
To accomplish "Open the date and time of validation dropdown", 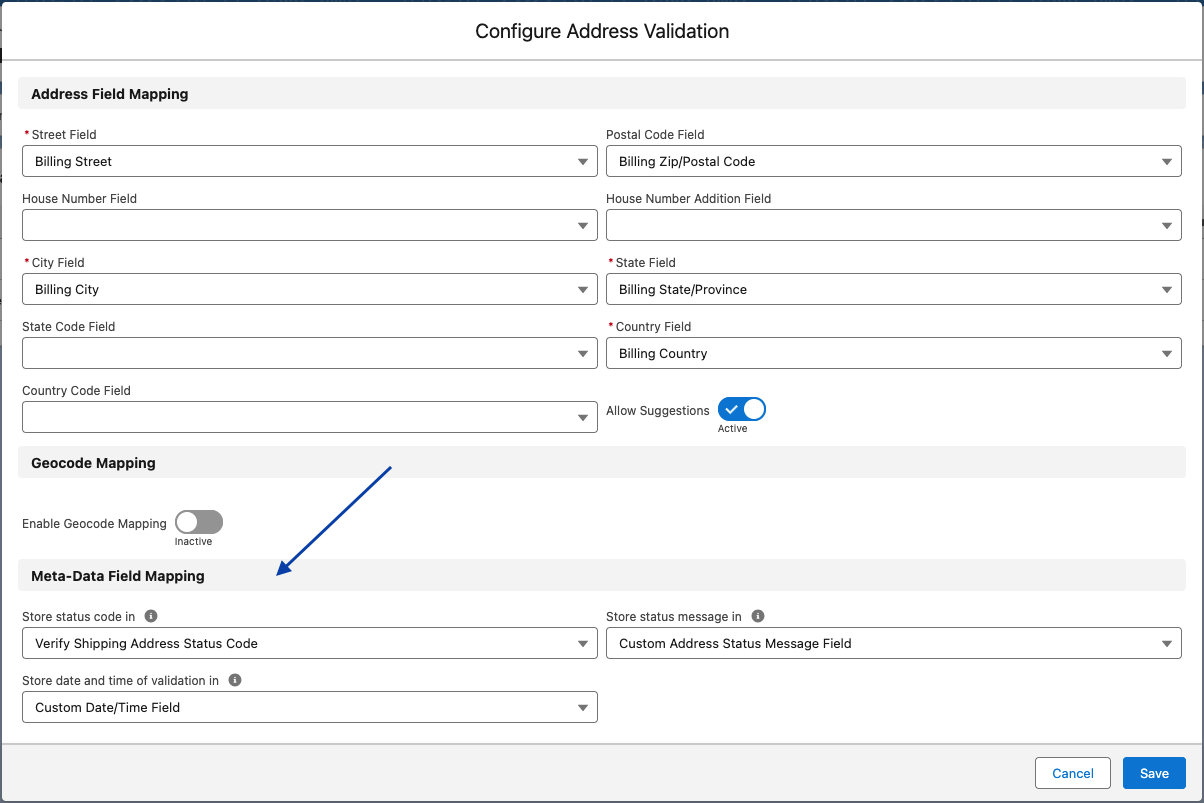I will (x=310, y=707).
